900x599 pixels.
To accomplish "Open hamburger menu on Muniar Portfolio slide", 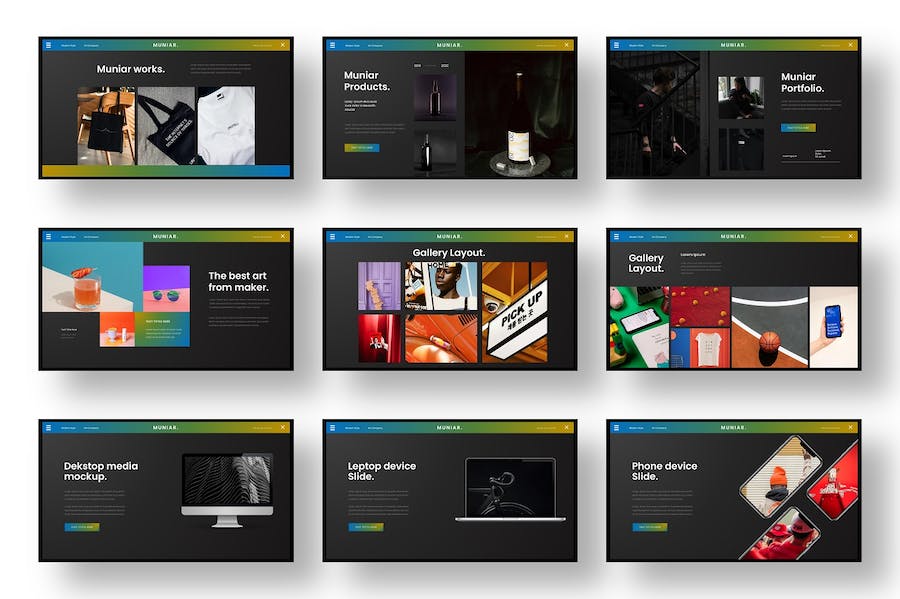I will click(x=616, y=45).
